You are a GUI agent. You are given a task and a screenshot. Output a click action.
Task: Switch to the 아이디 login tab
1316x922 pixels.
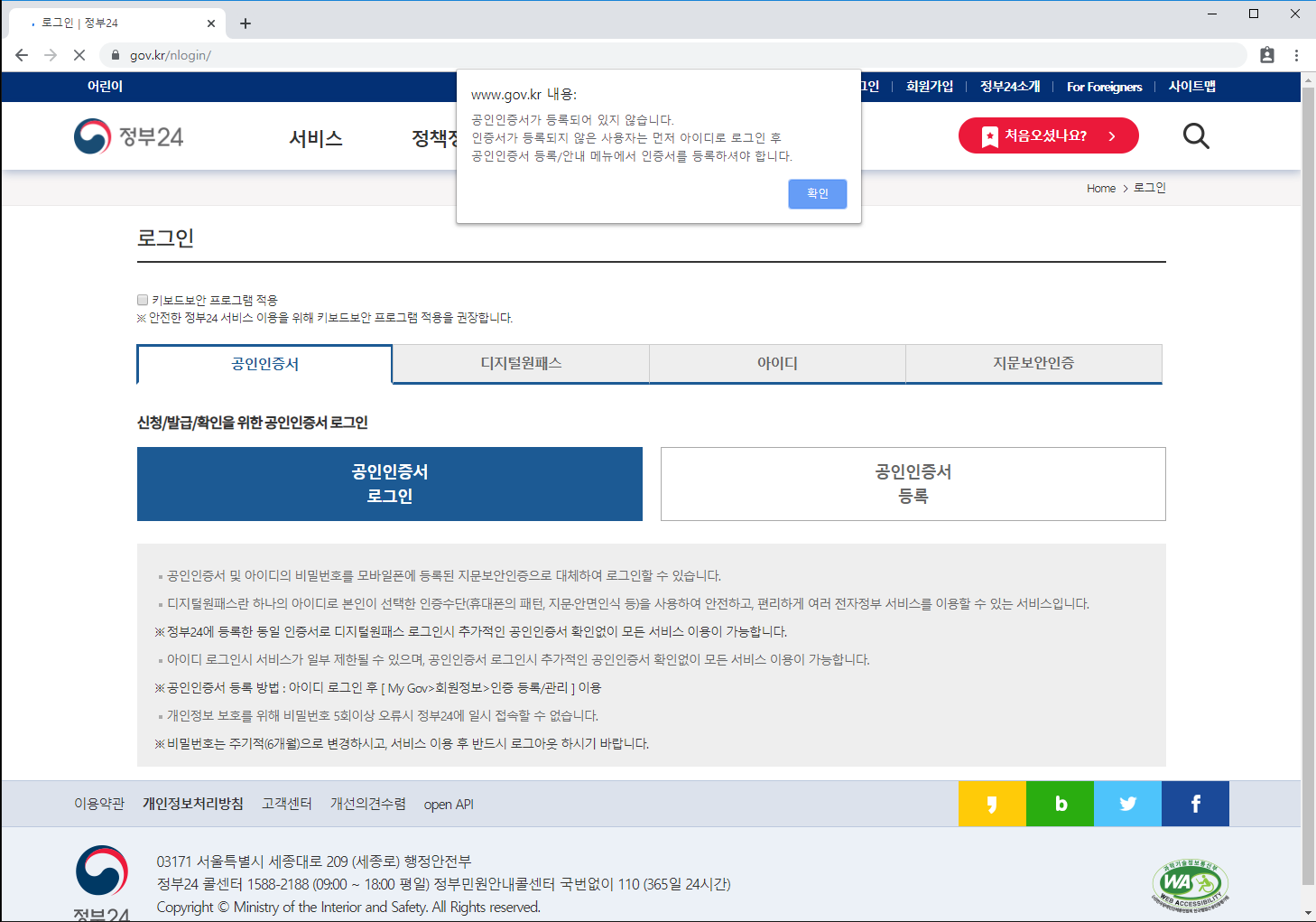coord(777,363)
